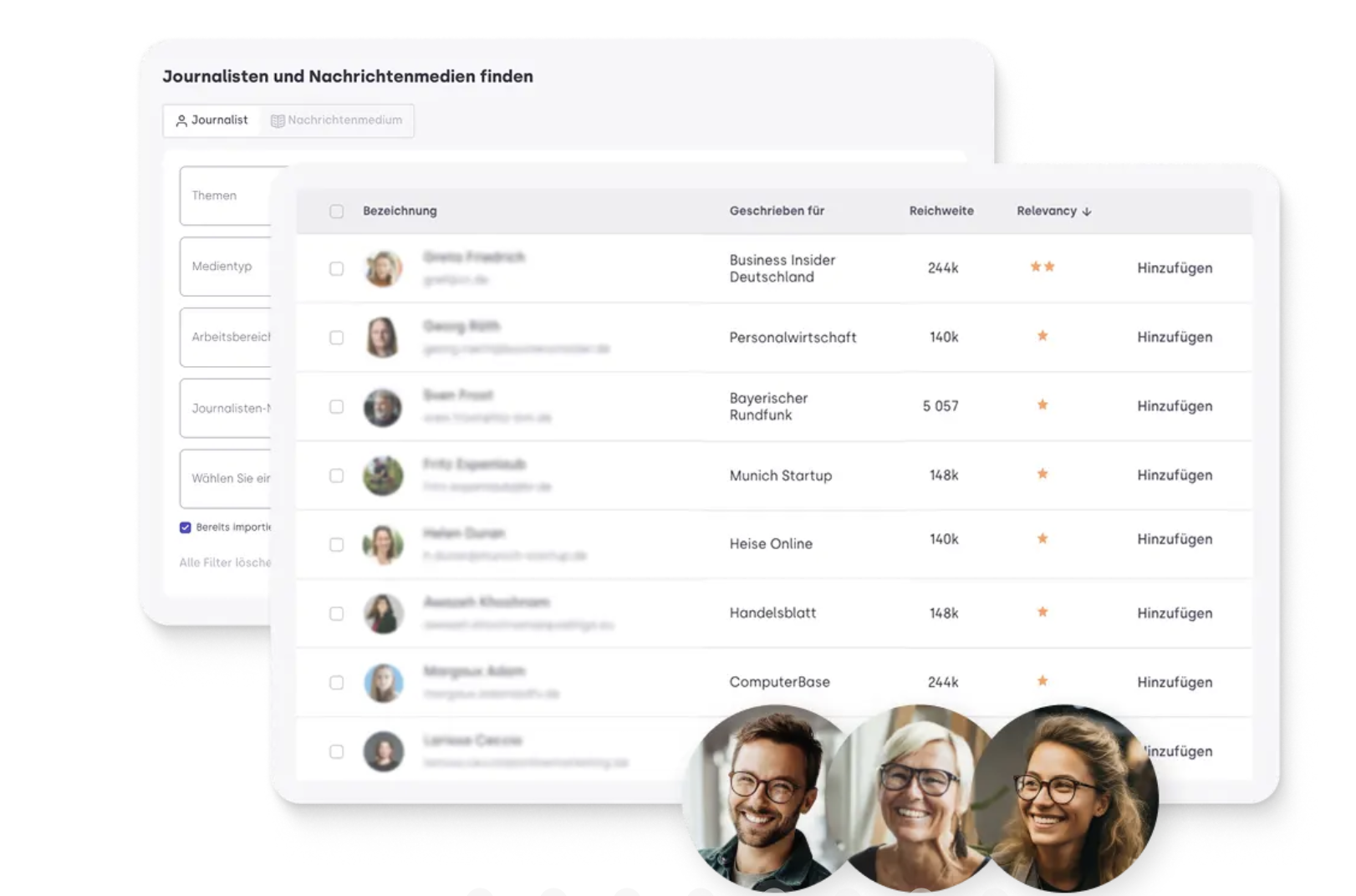Click the star rating for Bayerischer Rundfunk
Image resolution: width=1356 pixels, height=896 pixels.
(x=1042, y=405)
